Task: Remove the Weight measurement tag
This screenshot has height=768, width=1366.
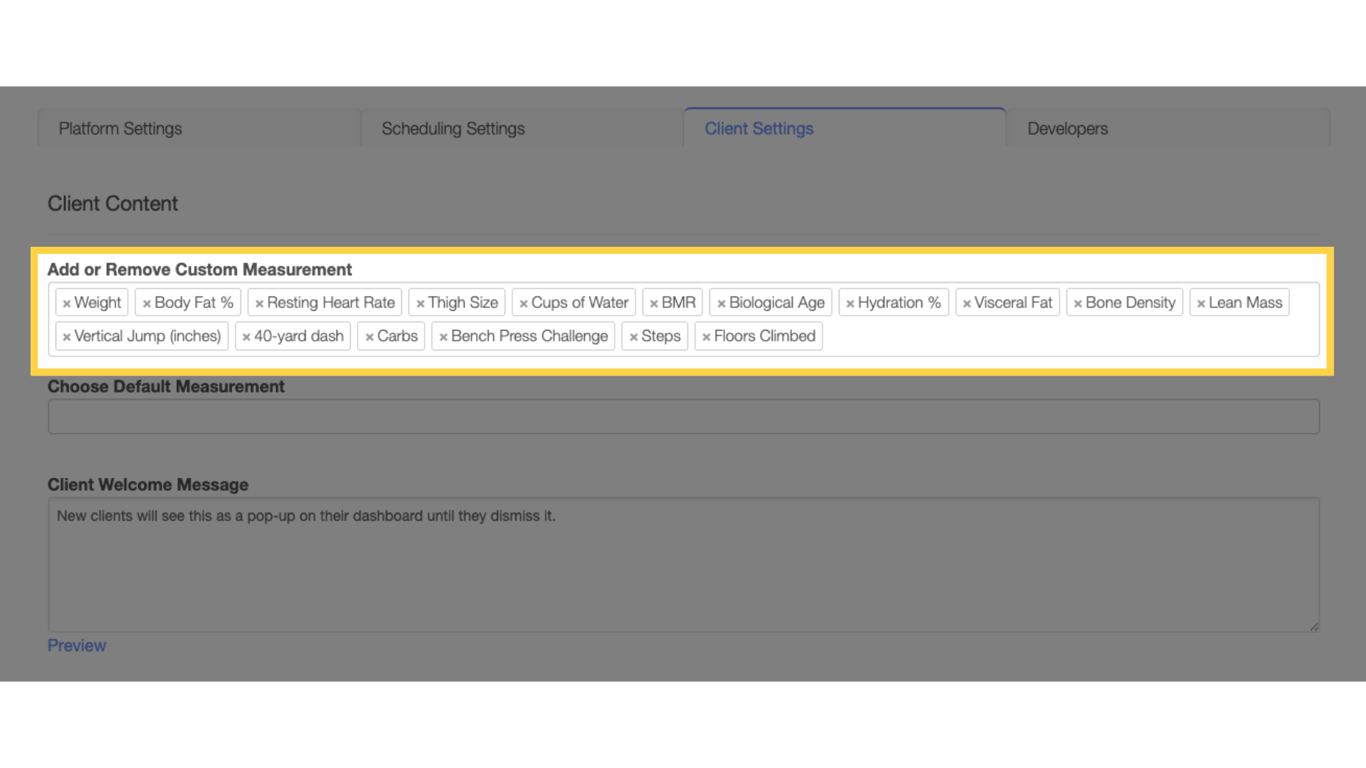Action: pyautogui.click(x=65, y=302)
